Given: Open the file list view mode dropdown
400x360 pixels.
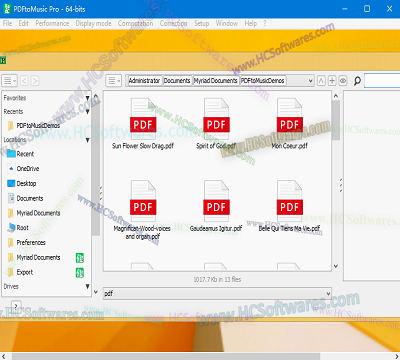Looking at the screenshot, I should tap(113, 81).
